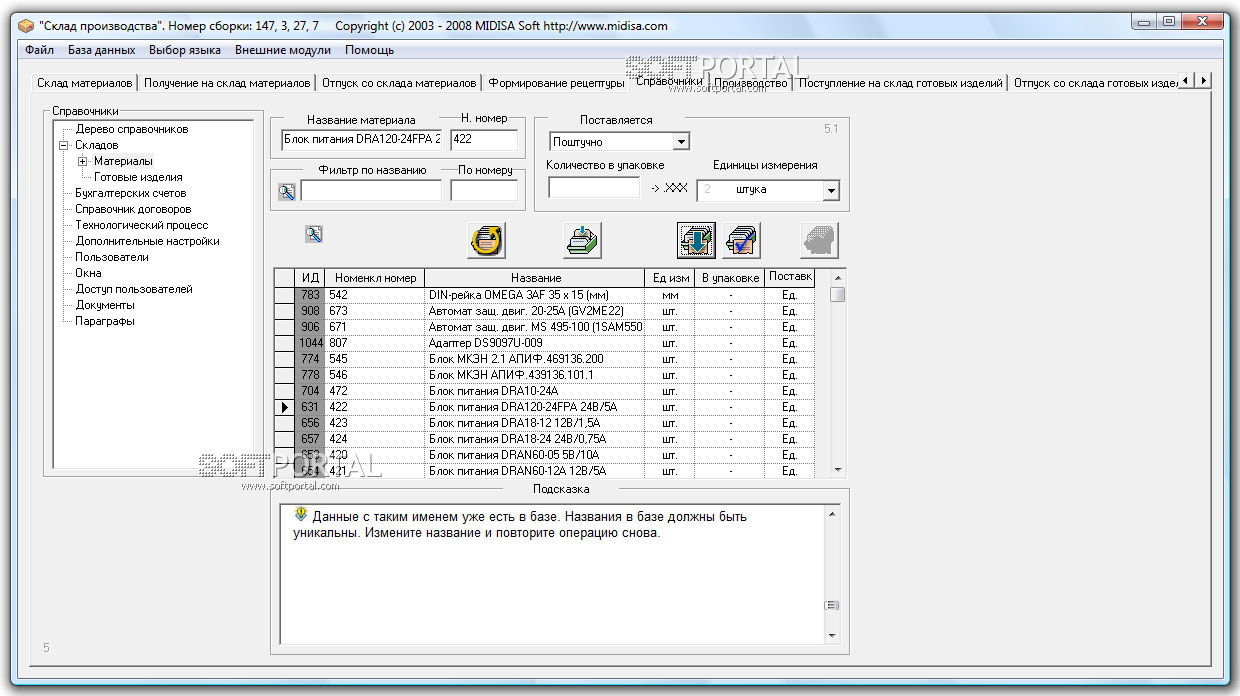1240x696 pixels.
Task: Select Дополнительные настройки tree item
Action: 147,241
